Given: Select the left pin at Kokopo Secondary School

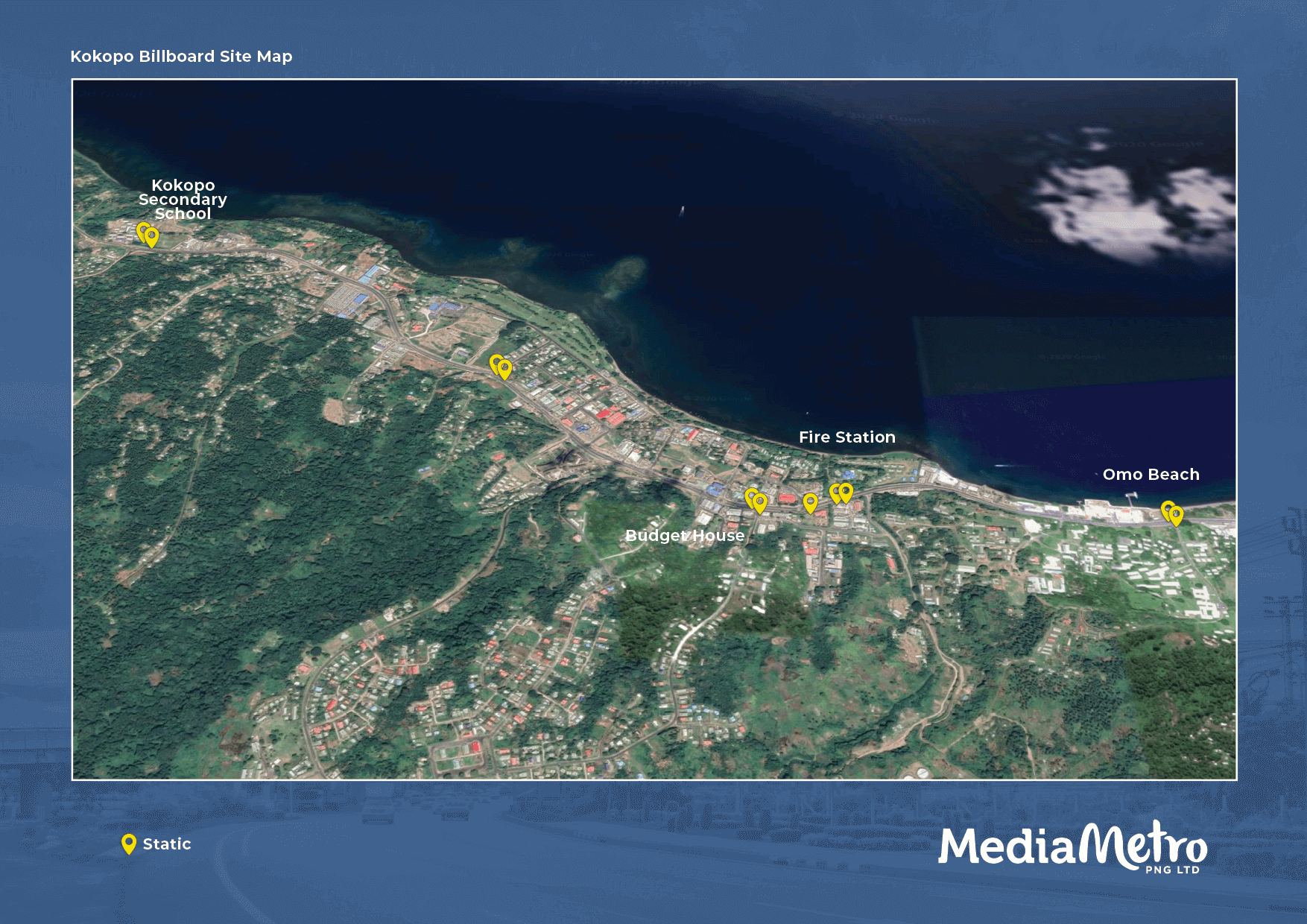Looking at the screenshot, I should [142, 230].
